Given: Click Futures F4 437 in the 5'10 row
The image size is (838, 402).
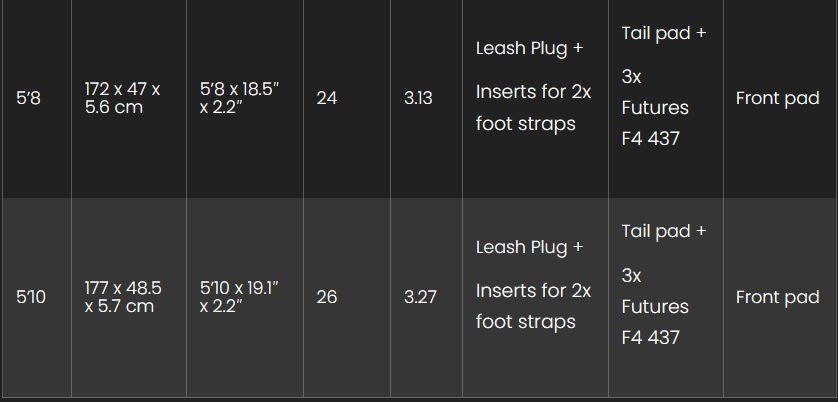Looking at the screenshot, I should point(655,322).
